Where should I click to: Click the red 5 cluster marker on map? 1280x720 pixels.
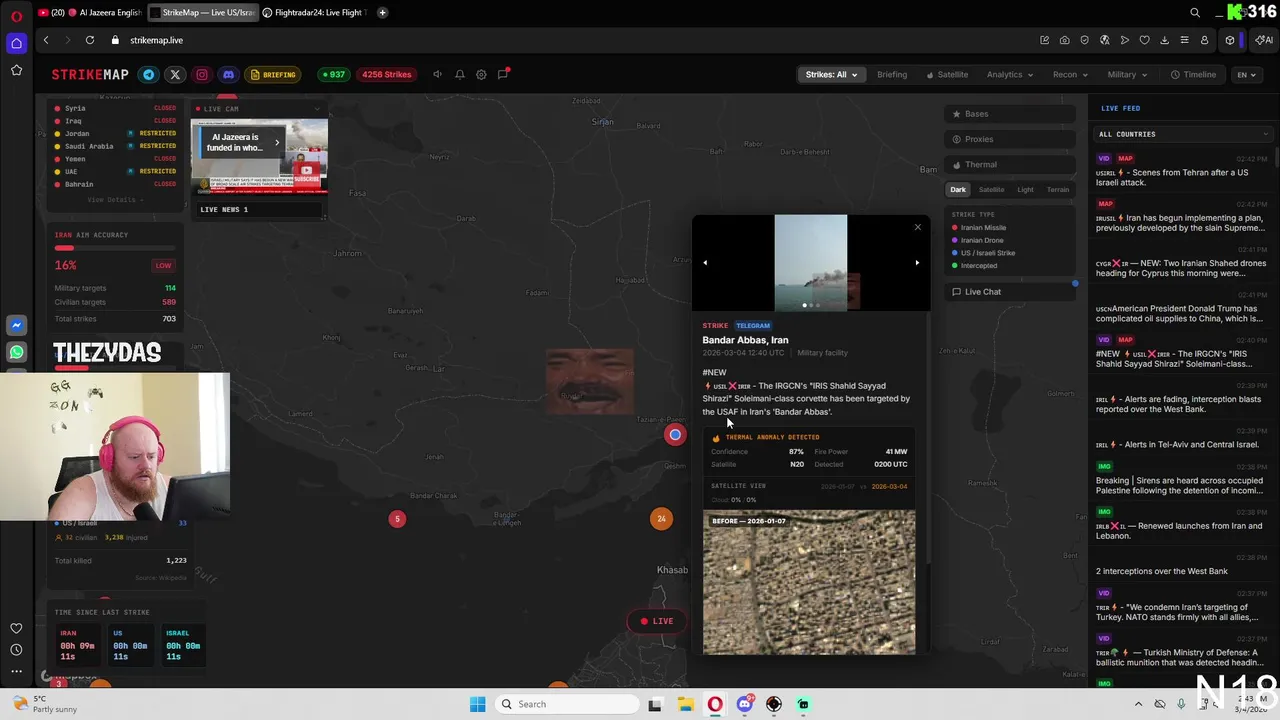(x=397, y=518)
